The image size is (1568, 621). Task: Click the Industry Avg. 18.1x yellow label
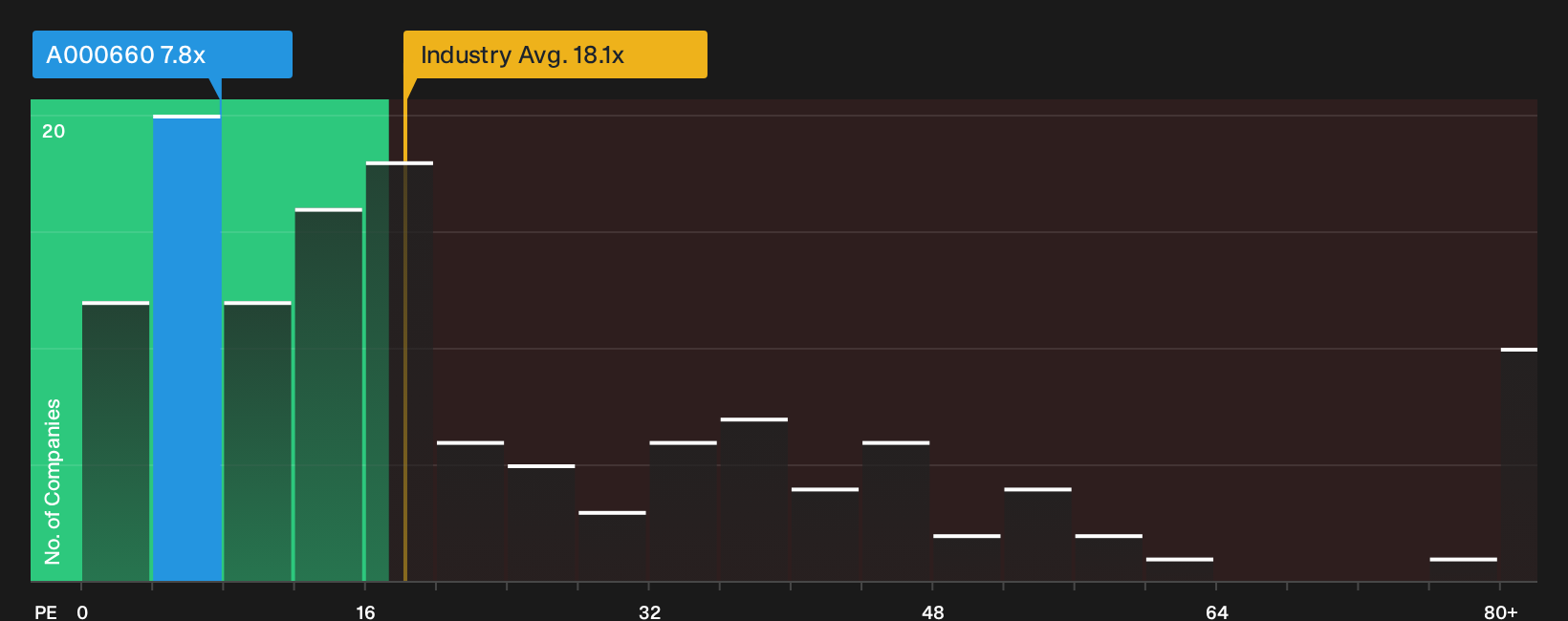pos(555,54)
